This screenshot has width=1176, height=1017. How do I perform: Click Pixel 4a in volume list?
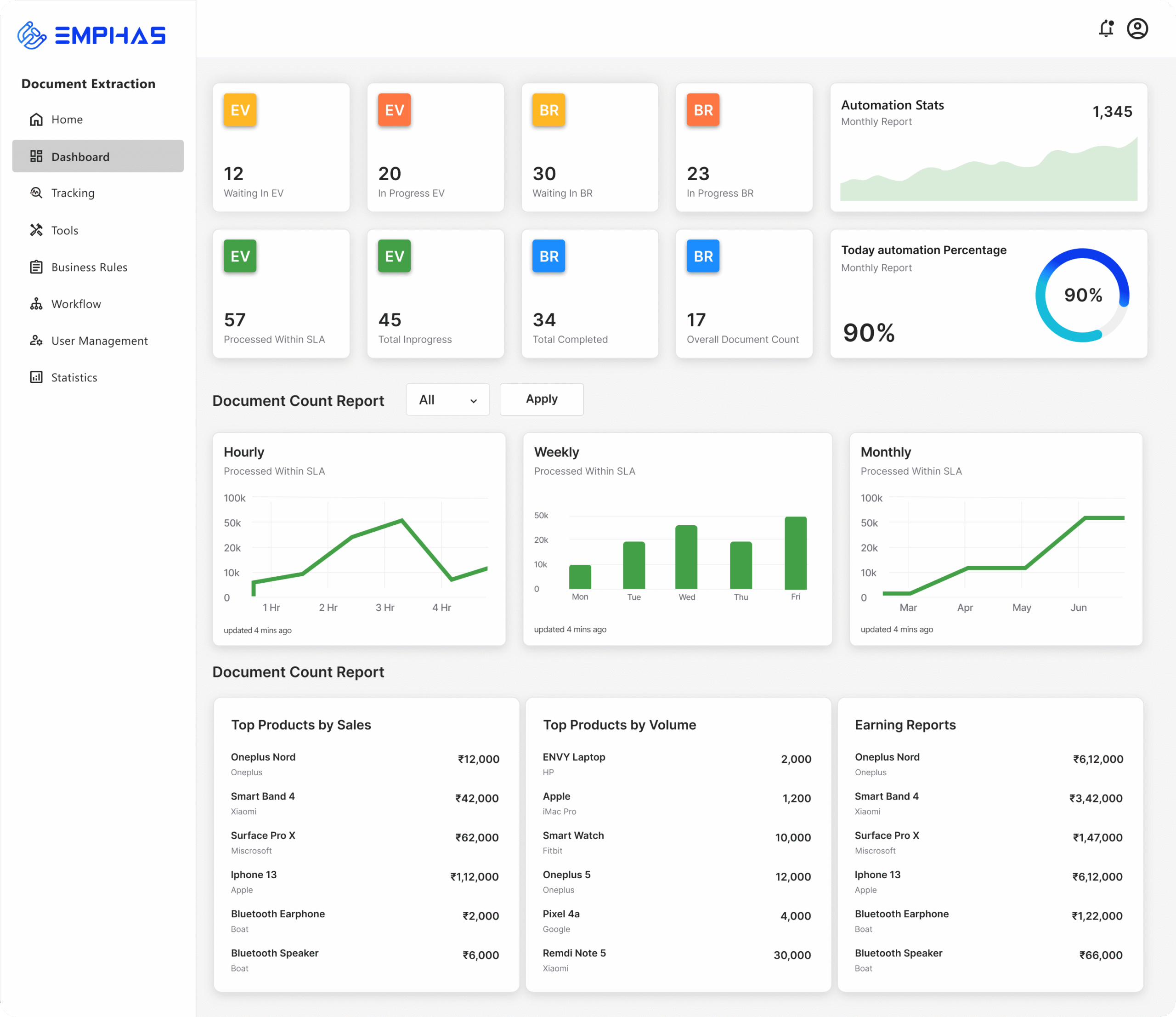(561, 914)
